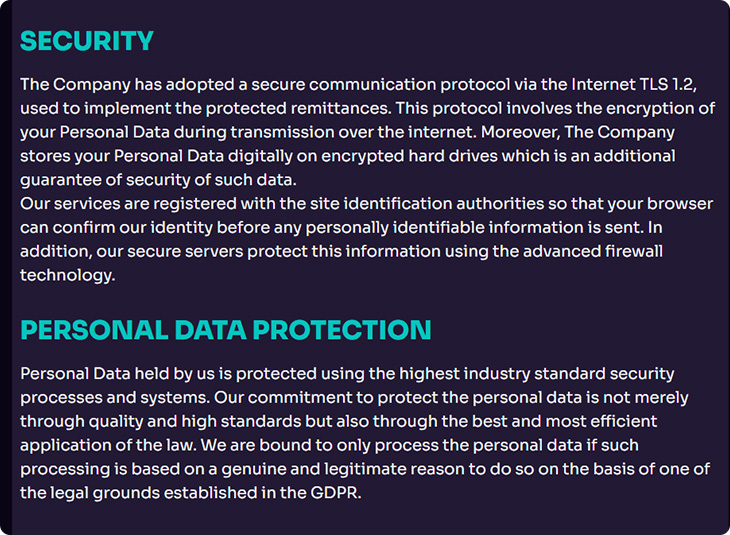Click the word 'technology.' ending security section

(x=68, y=275)
